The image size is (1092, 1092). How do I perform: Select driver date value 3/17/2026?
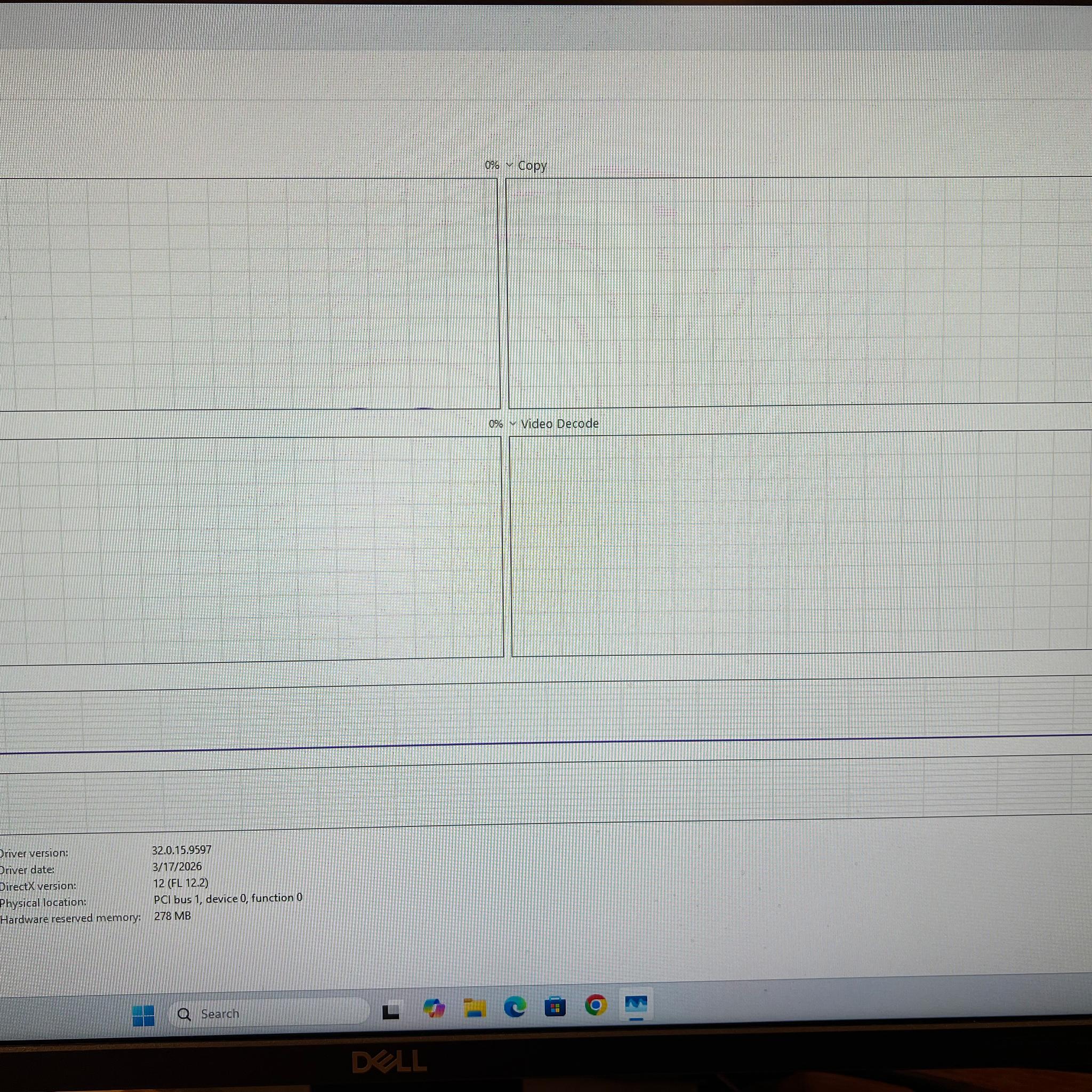click(x=177, y=866)
